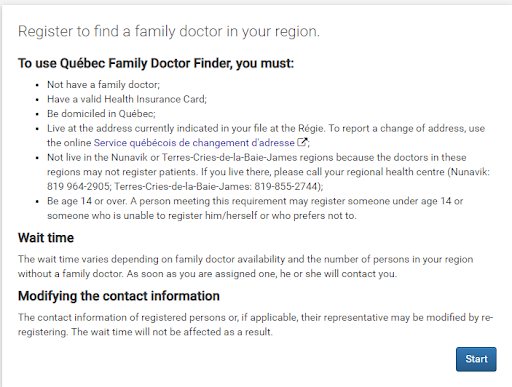Click the 'Have a valid Health Insurance Card' item

coord(127,99)
